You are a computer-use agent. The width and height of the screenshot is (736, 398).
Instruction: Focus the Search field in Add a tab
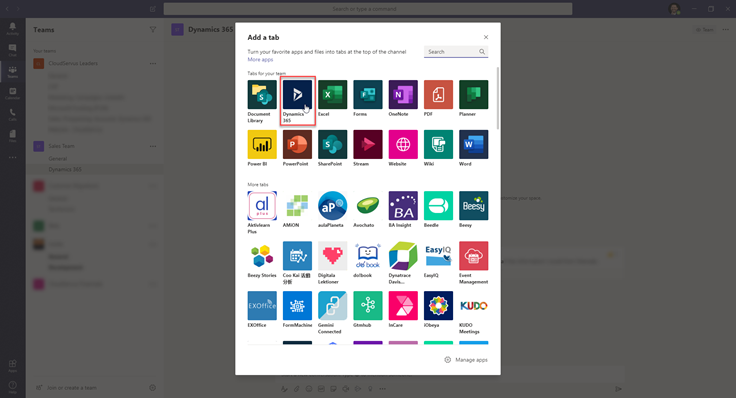456,52
